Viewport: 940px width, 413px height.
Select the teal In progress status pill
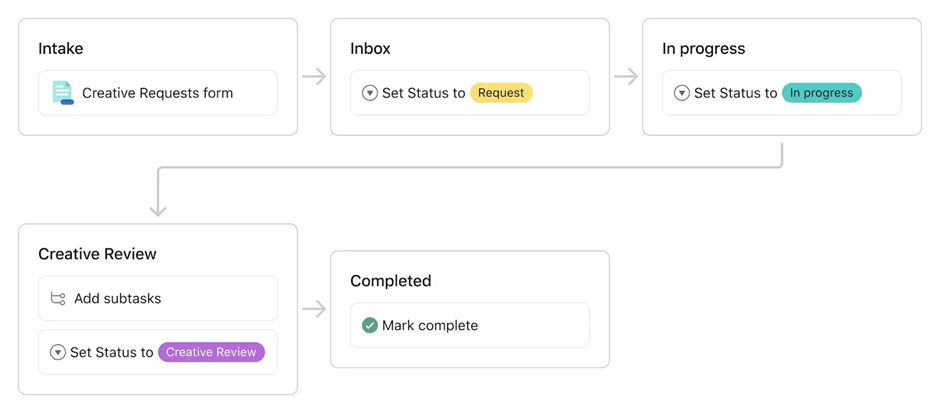[821, 93]
